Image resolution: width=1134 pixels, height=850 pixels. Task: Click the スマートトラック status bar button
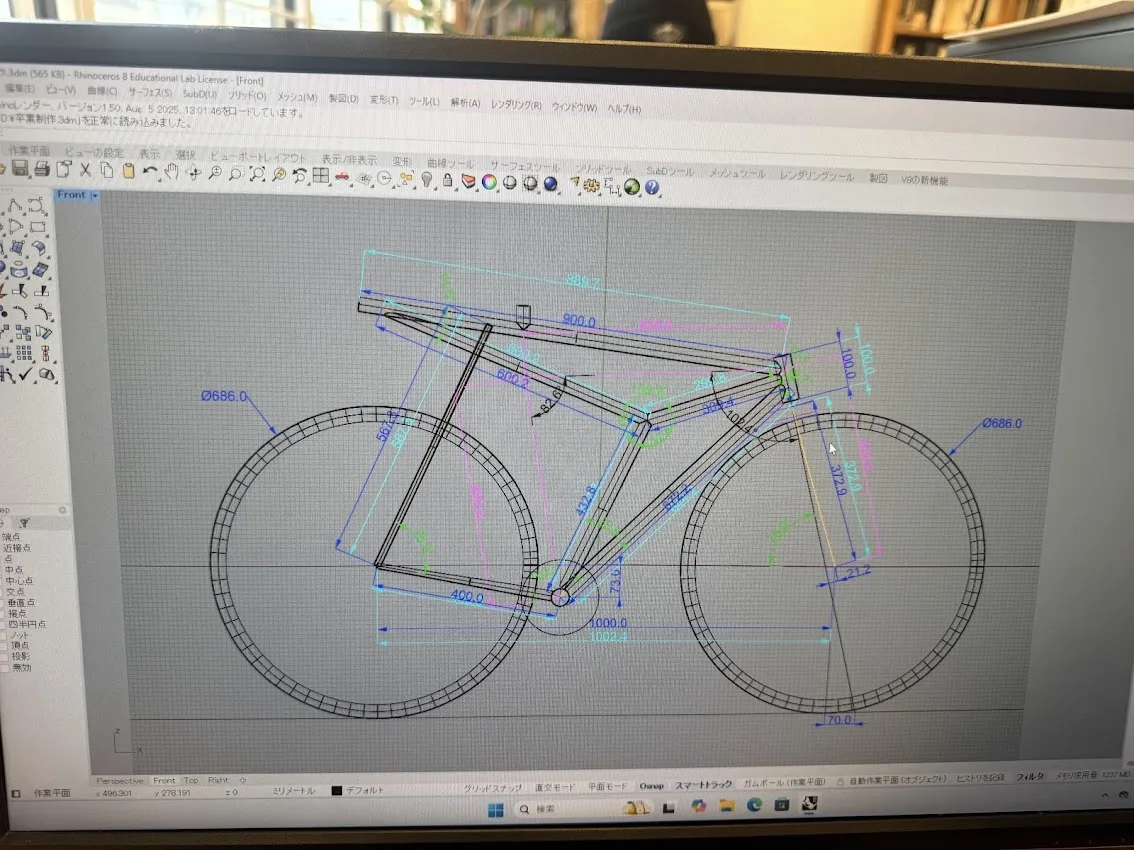click(703, 786)
